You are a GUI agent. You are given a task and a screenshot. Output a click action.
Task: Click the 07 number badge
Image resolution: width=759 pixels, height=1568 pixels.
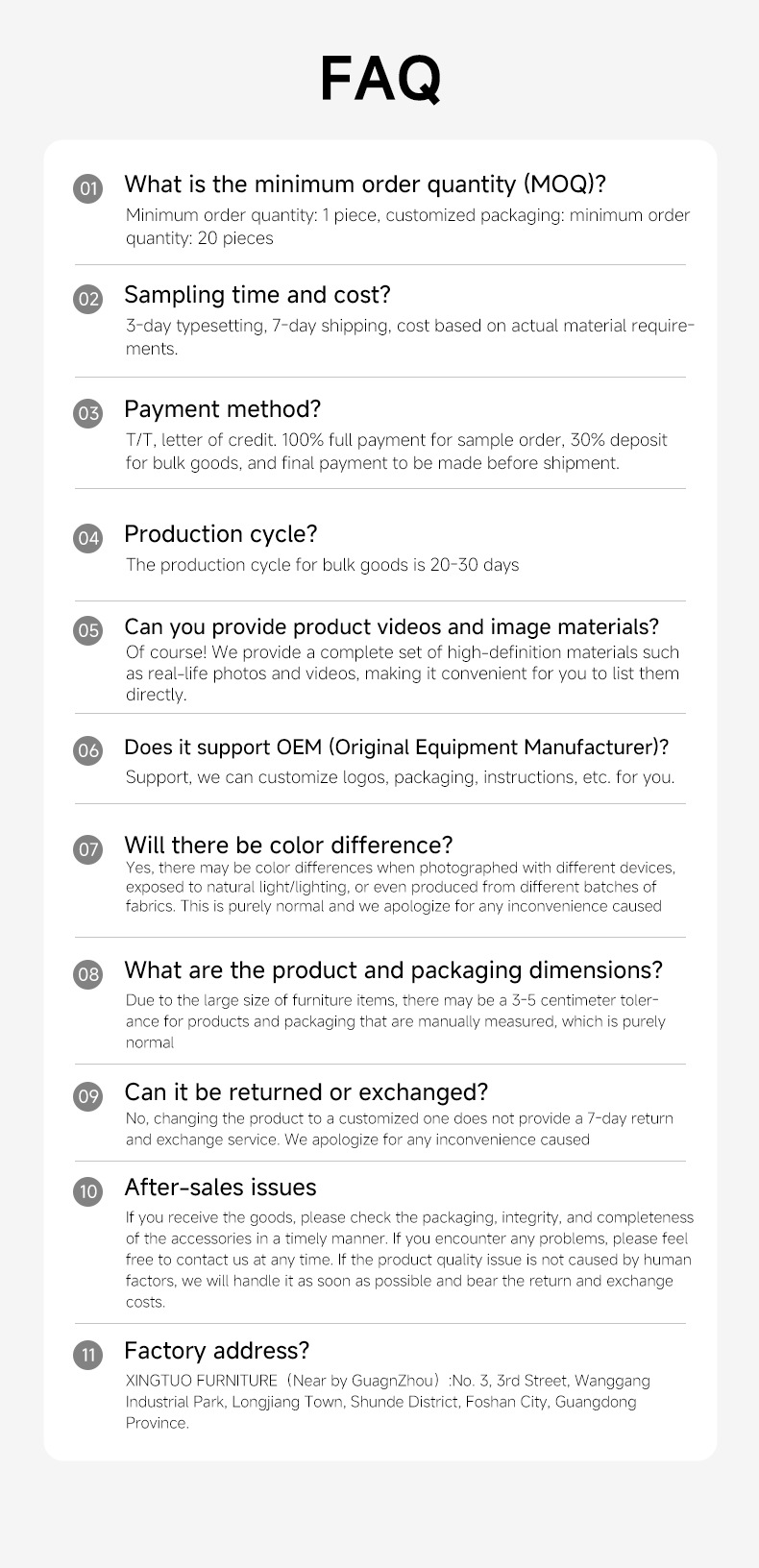pos(88,849)
